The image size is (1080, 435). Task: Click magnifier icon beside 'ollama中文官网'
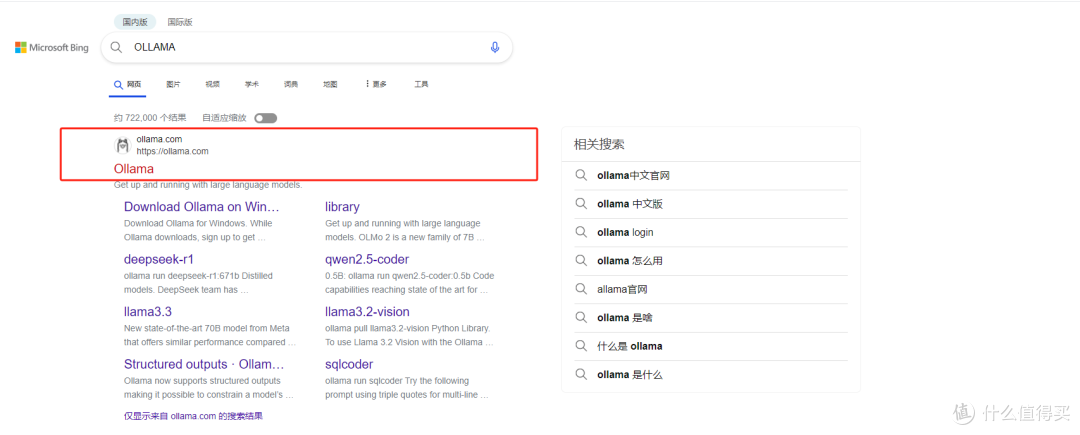tap(581, 176)
